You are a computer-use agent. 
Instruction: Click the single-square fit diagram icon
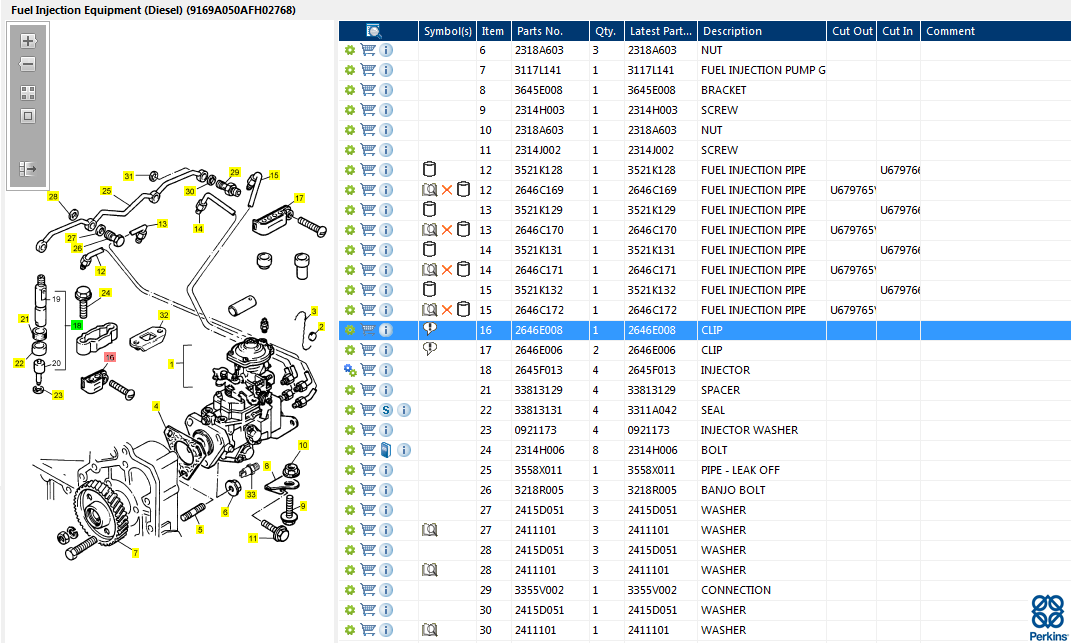(x=28, y=116)
